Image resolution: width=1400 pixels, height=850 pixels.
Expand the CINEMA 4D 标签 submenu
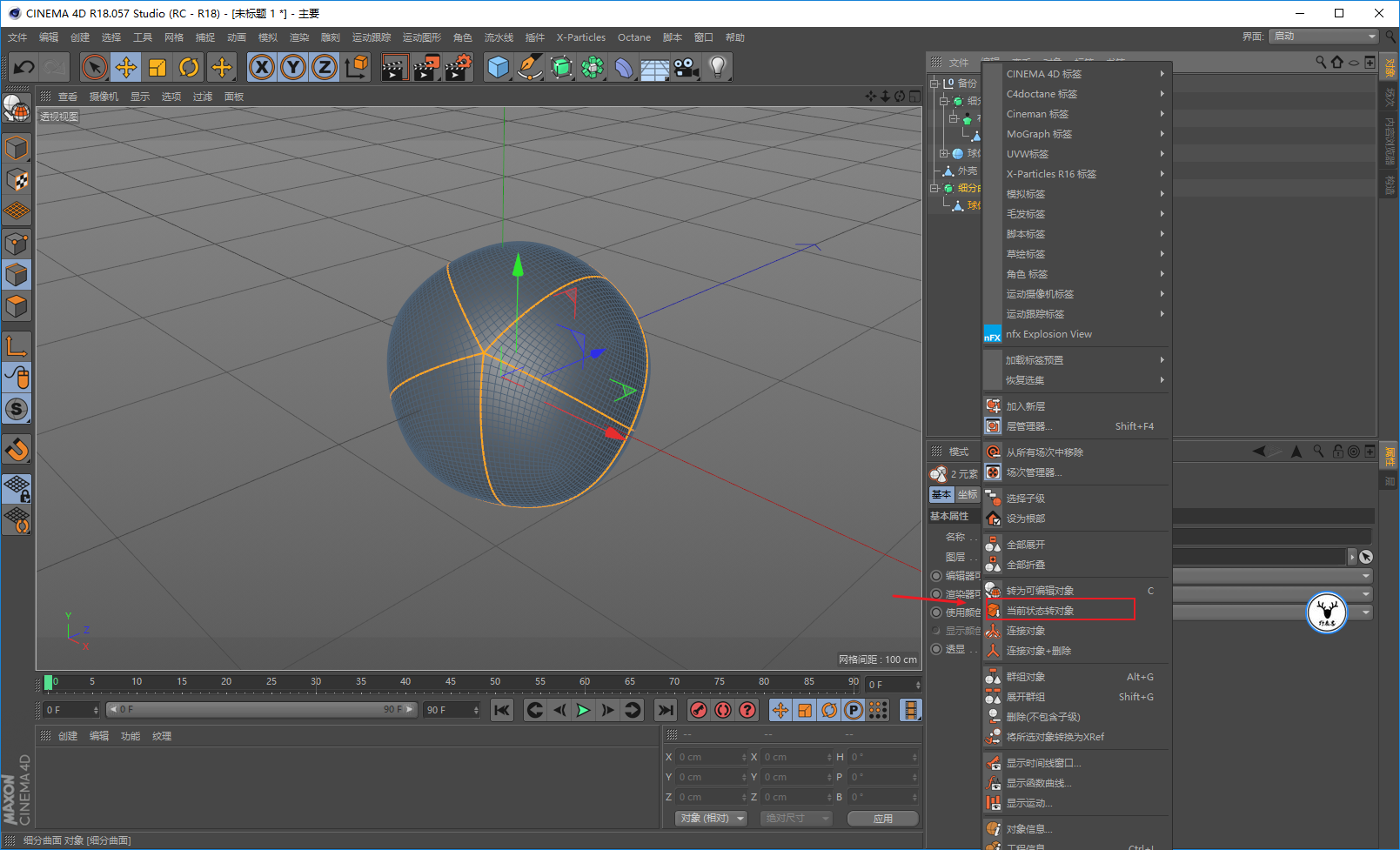1077,74
